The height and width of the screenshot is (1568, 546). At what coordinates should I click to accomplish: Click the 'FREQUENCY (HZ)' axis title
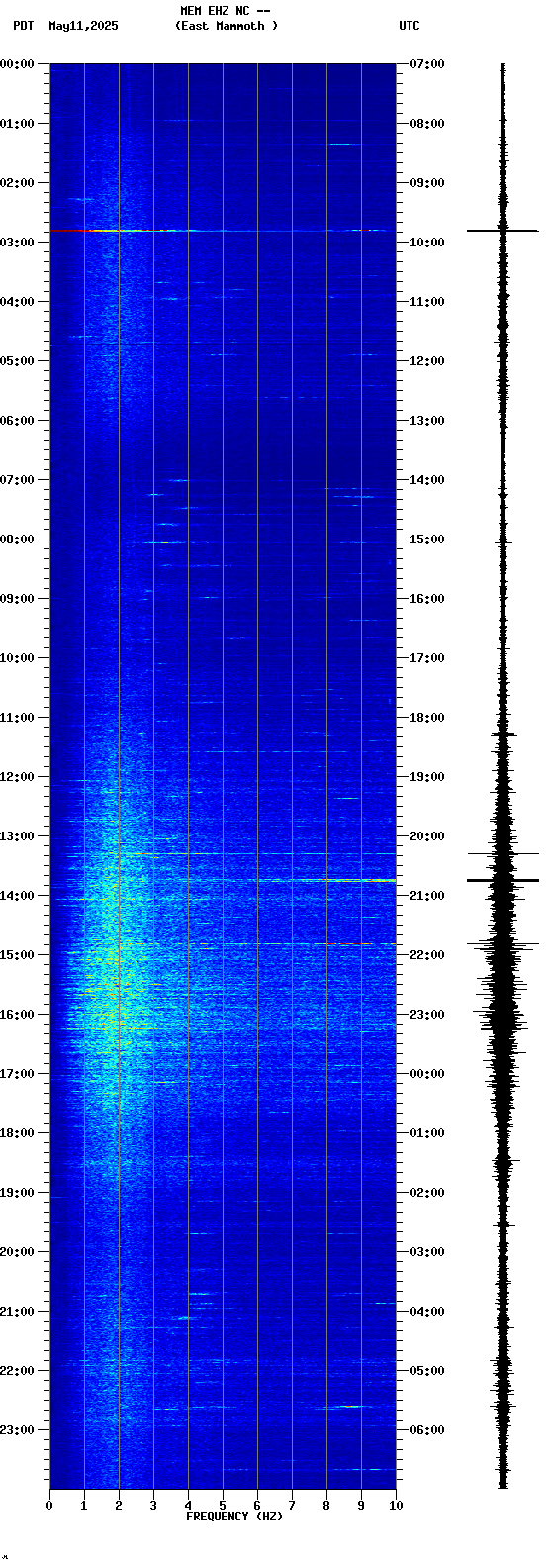(x=234, y=1516)
